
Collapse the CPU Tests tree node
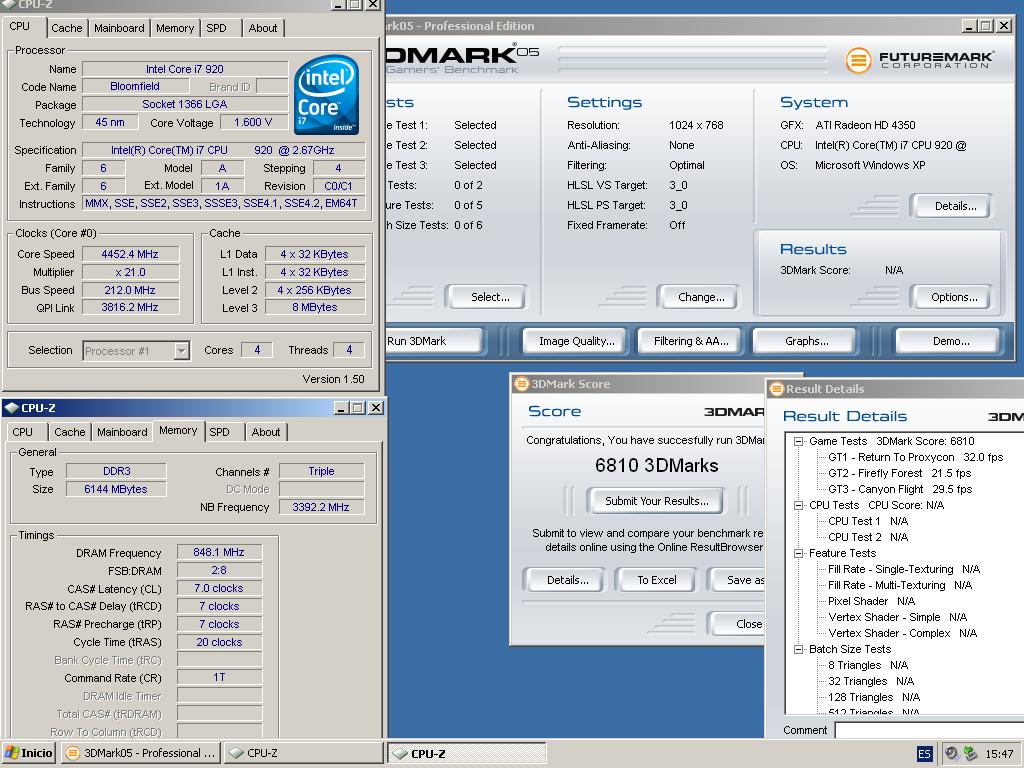tap(798, 505)
